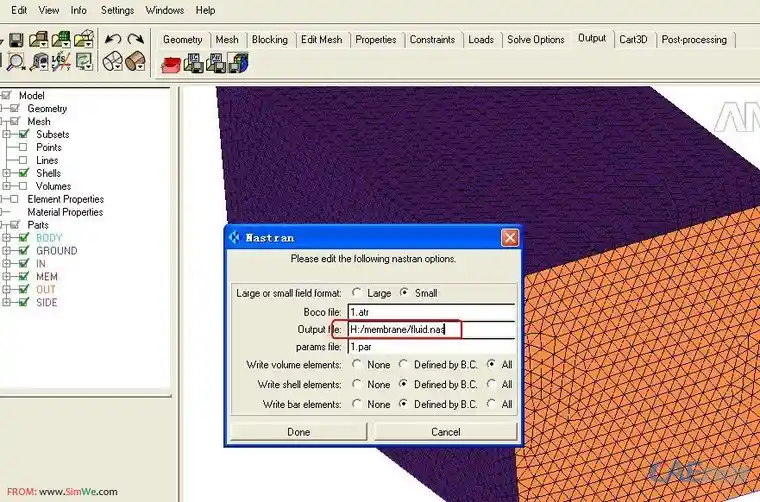Redo the last undone action
This screenshot has width=760, height=502.
pyautogui.click(x=136, y=39)
